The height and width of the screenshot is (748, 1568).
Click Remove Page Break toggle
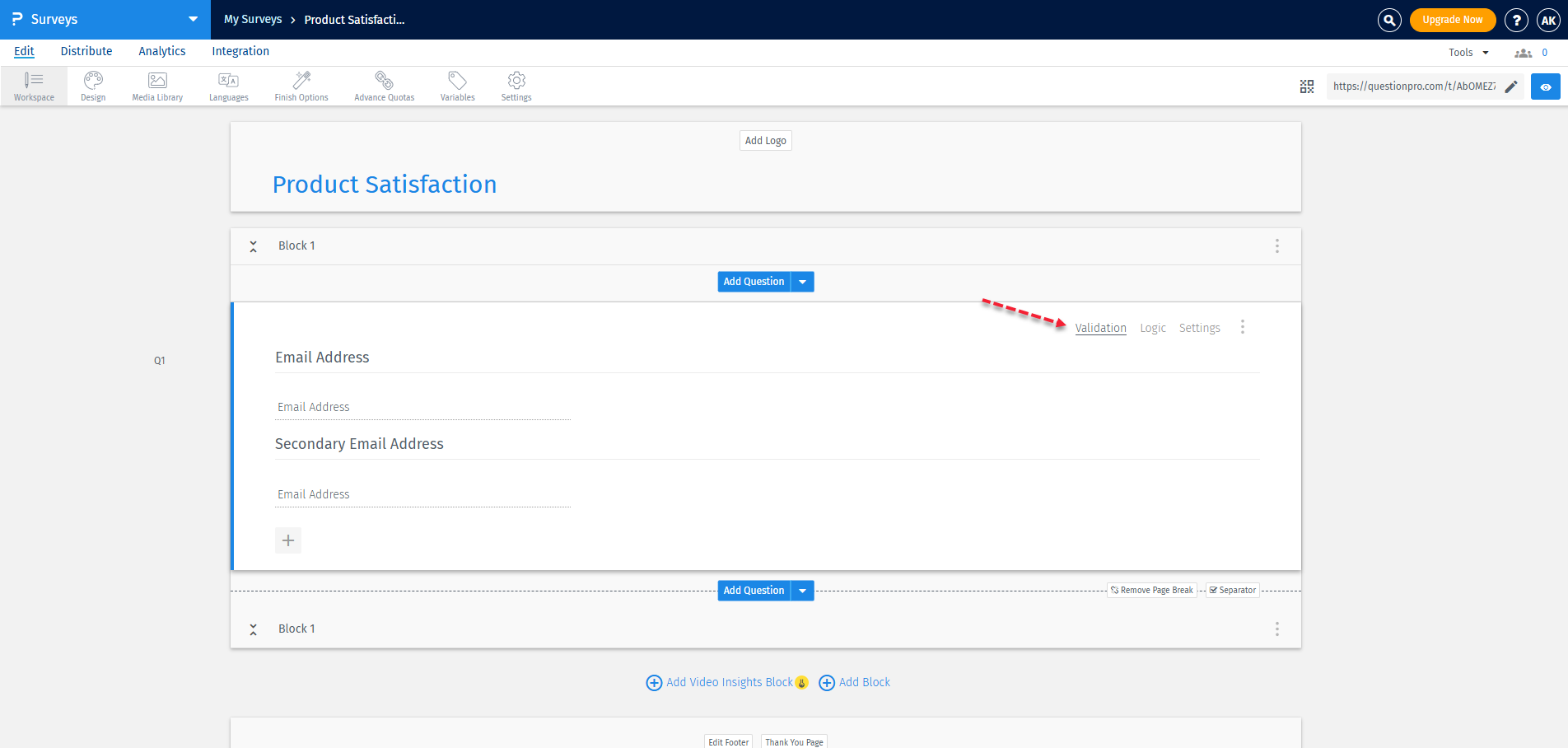1151,591
